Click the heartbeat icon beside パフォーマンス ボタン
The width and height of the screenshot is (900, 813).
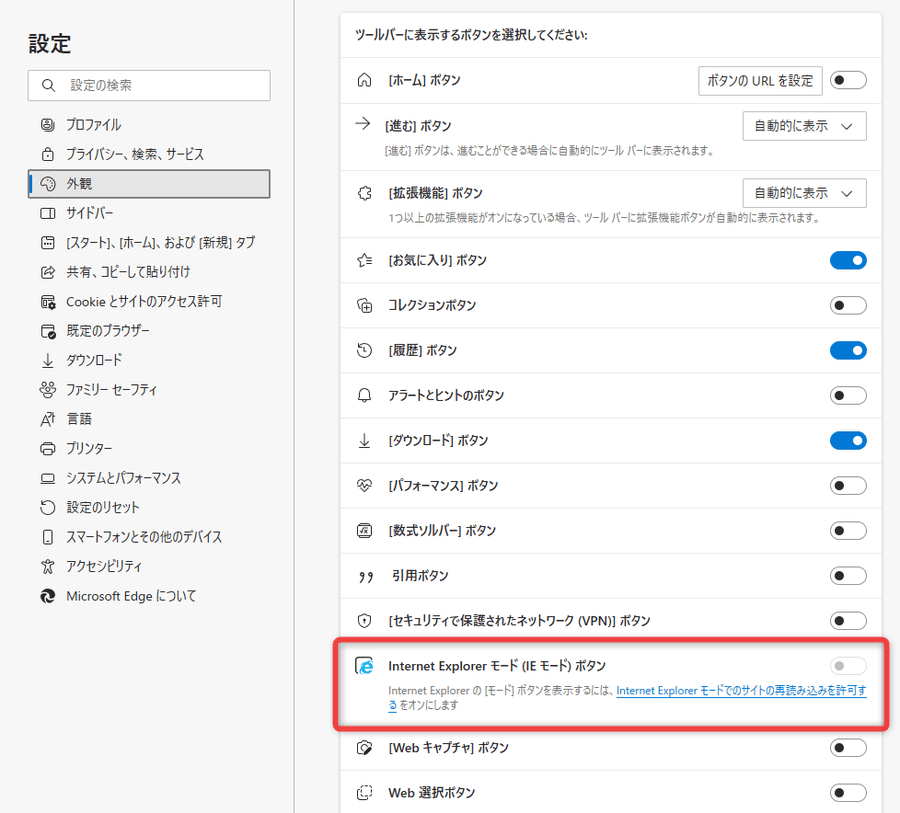click(364, 486)
